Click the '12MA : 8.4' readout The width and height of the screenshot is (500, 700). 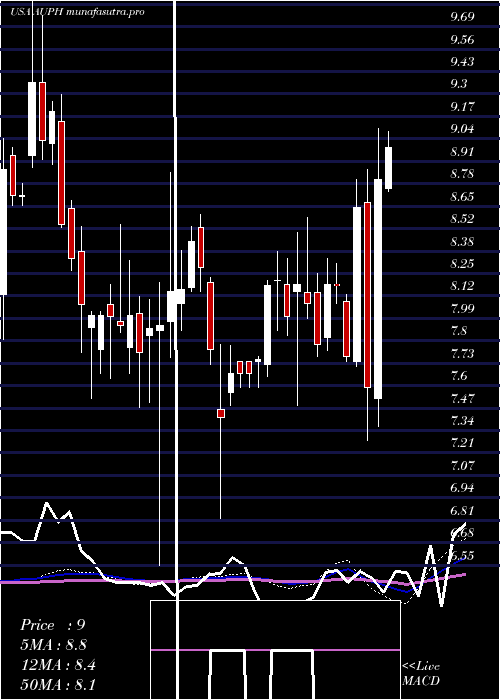click(x=57, y=665)
